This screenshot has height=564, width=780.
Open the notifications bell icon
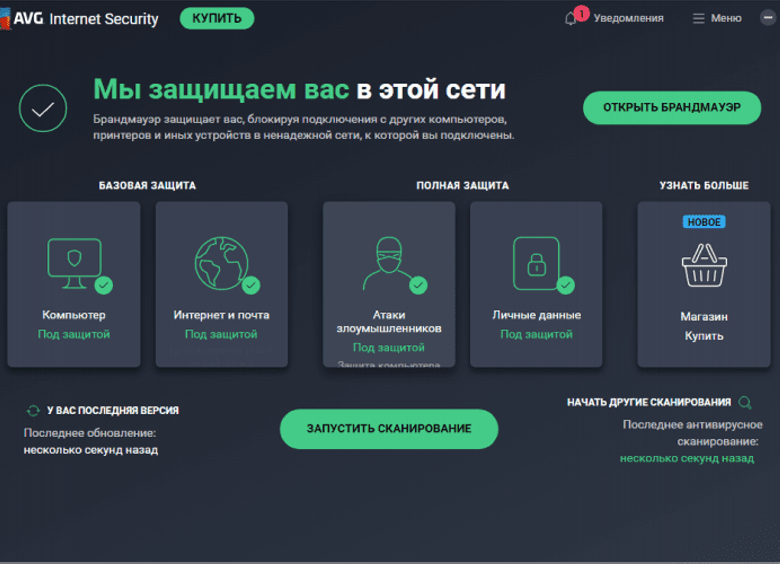[571, 19]
